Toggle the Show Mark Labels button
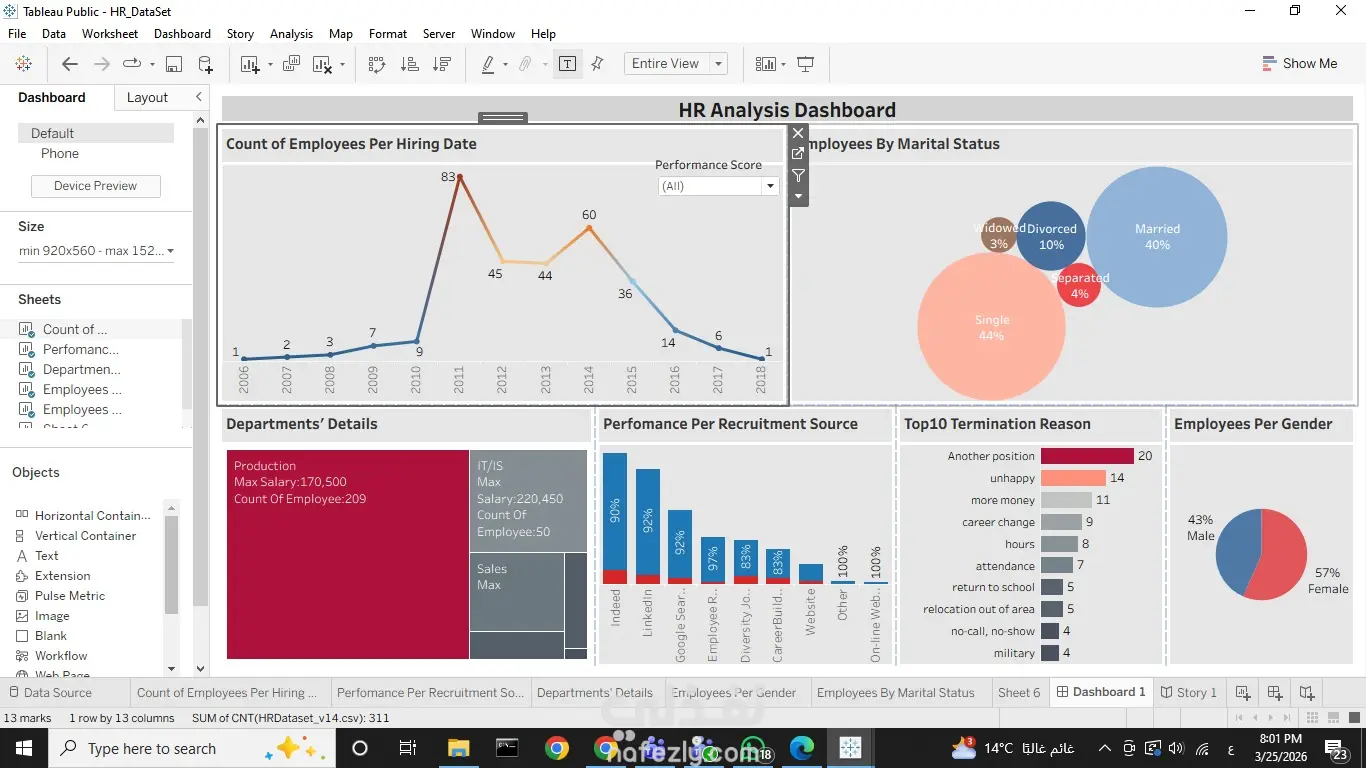1366x768 pixels. [x=567, y=64]
